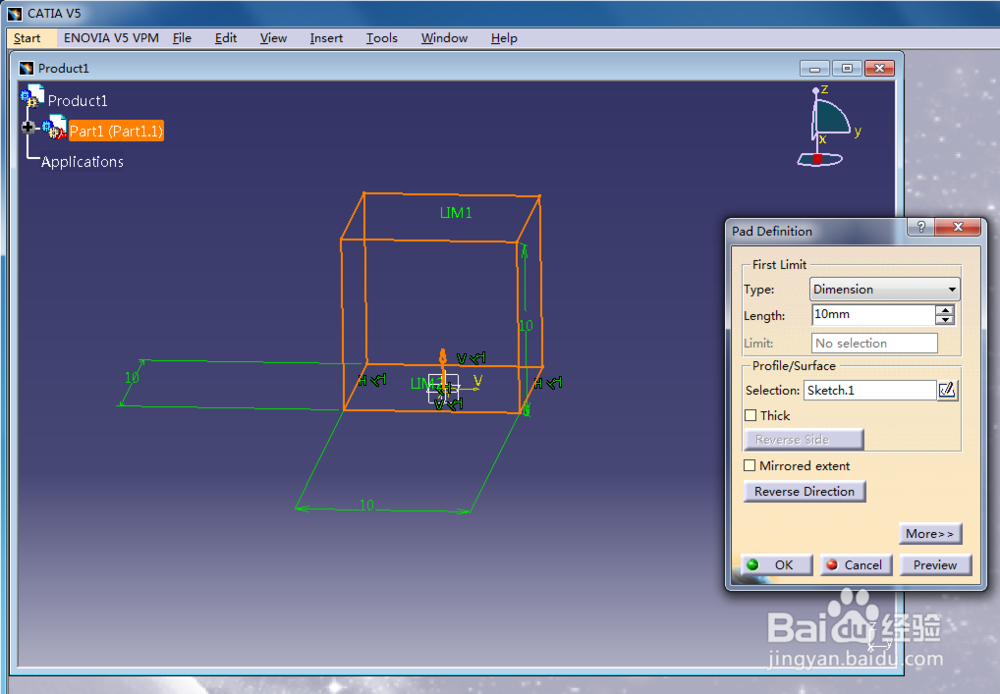Decrease Length with the down spinner arrow
1000x694 pixels.
coord(945,320)
